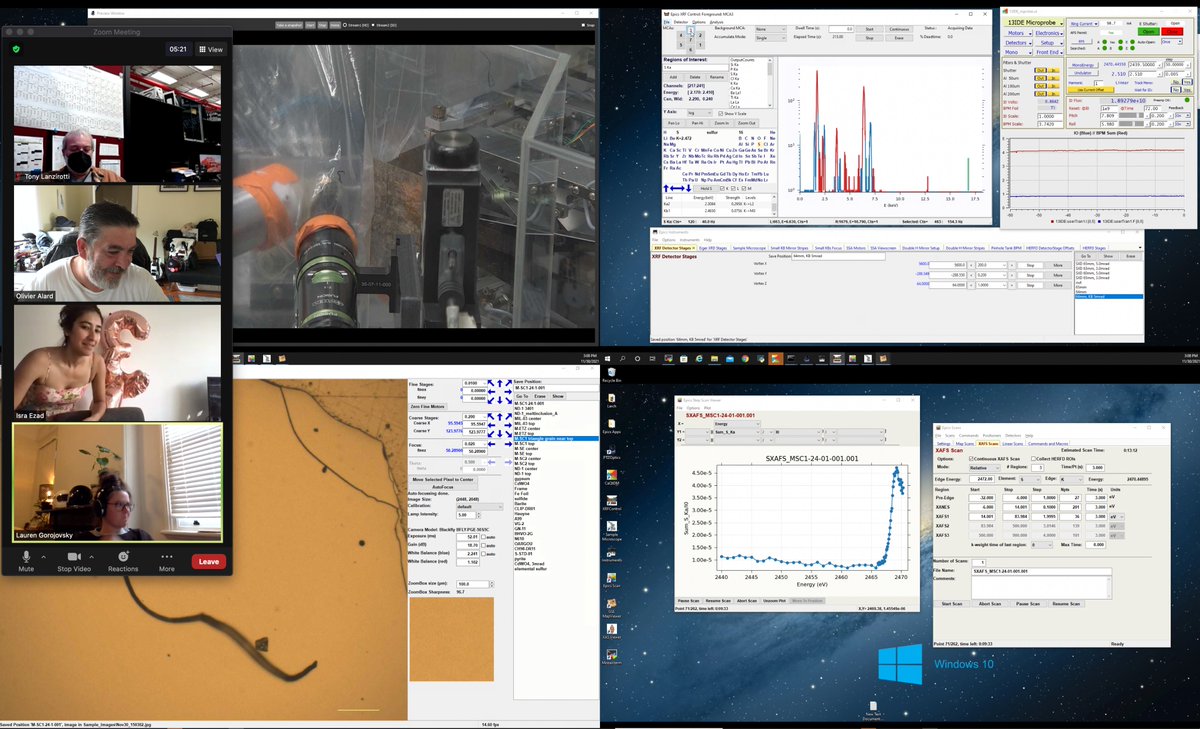Select Tony Lanzirotti video tile
This screenshot has height=729, width=1200.
pos(117,125)
